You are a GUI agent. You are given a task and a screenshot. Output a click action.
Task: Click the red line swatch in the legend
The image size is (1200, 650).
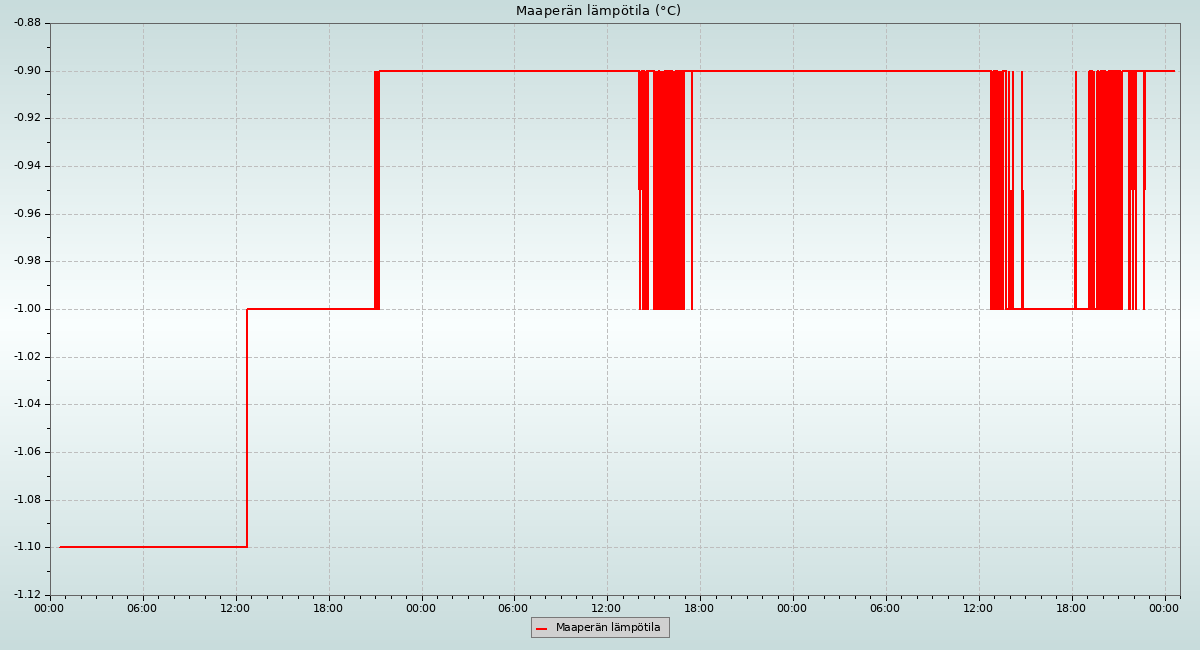[x=542, y=629]
